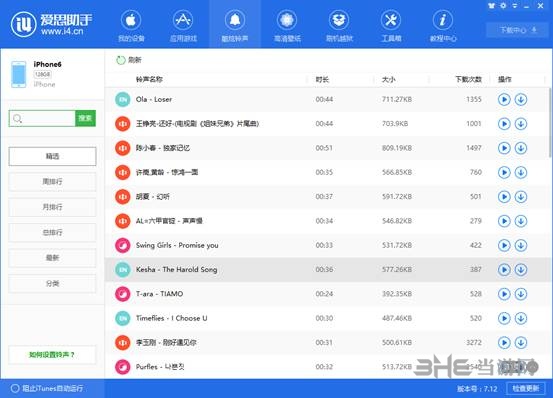Open the Ringtones tab with the bell icon
Screen dimensions: 553x398
point(235,25)
